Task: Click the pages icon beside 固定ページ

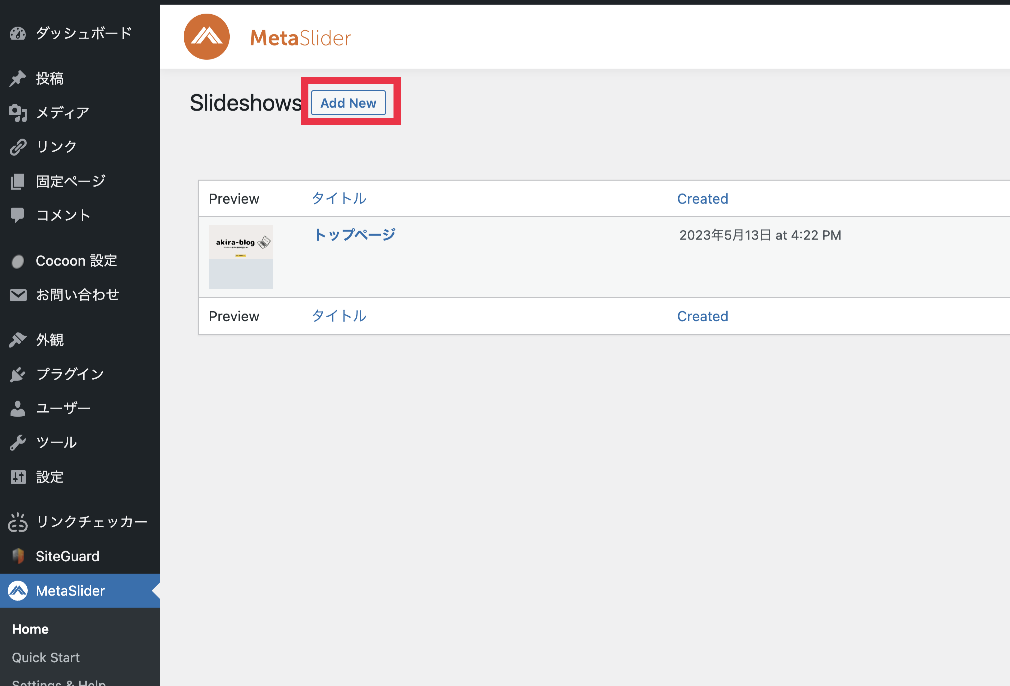Action: pos(18,182)
